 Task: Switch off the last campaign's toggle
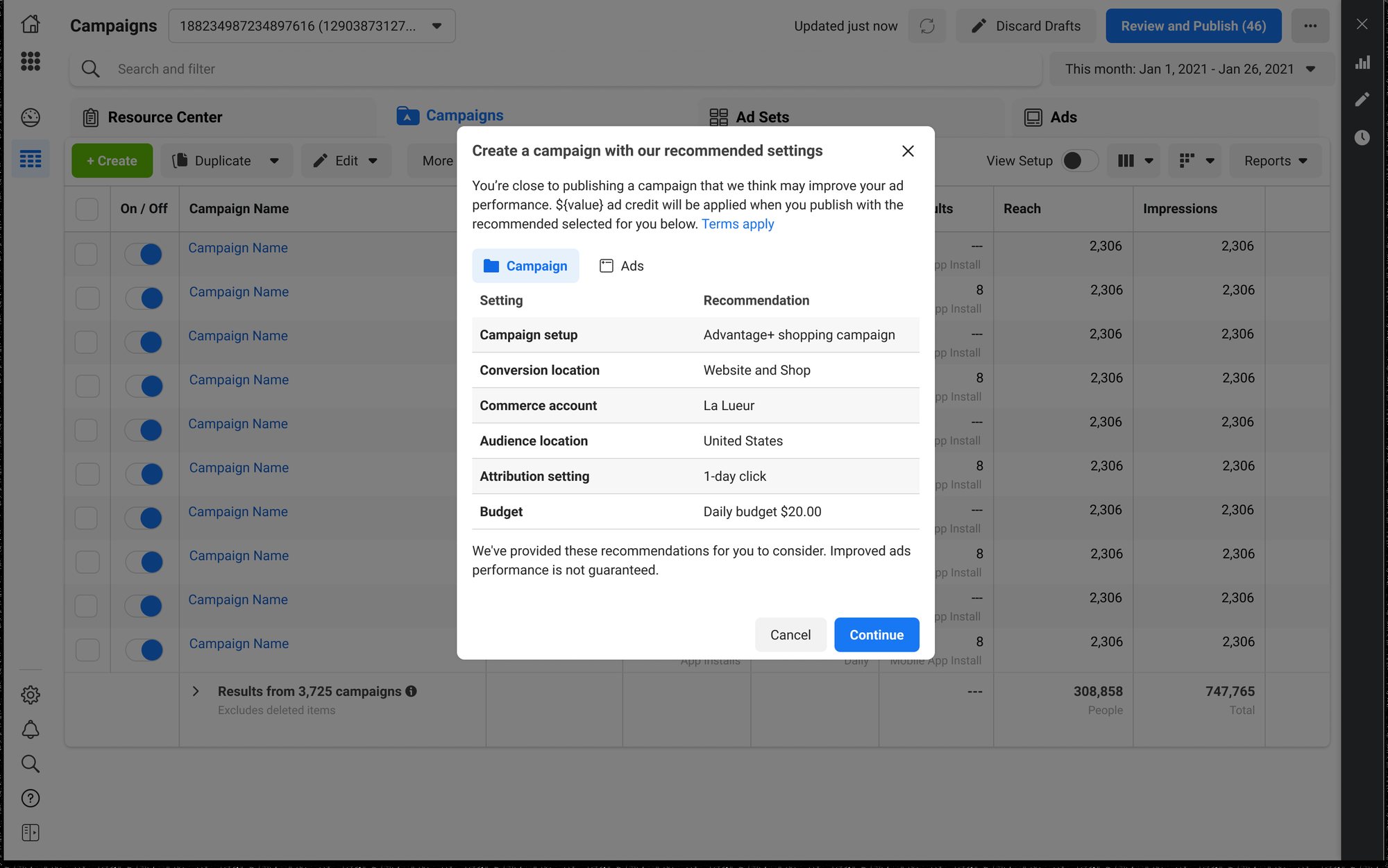(144, 650)
